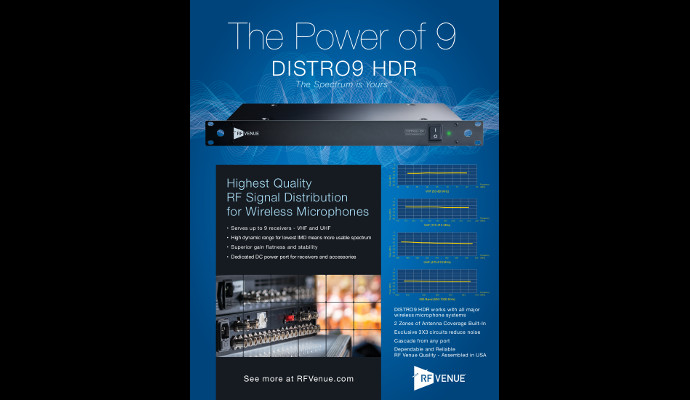Click the RF Venue logo on the rack unit
This screenshot has height=400, width=690.
246,133
